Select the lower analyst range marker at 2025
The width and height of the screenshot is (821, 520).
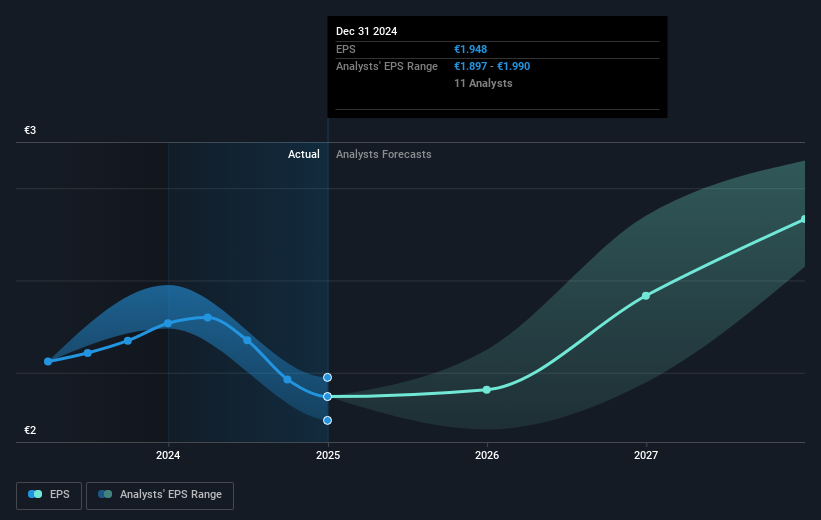click(x=327, y=421)
